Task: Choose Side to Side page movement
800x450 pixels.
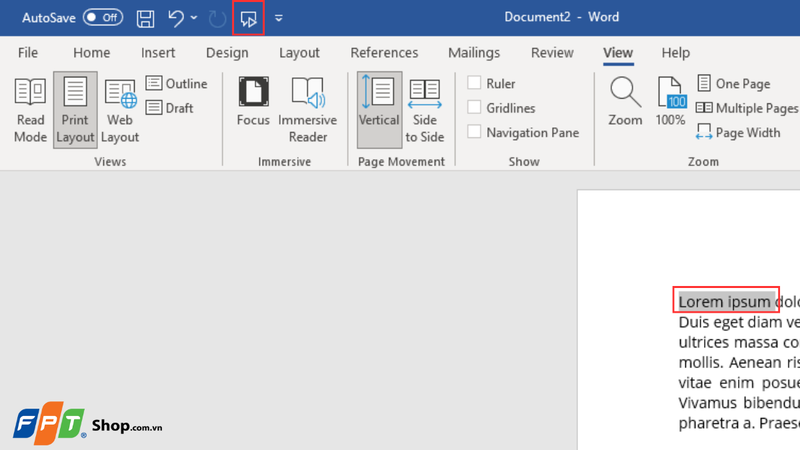Action: [424, 110]
